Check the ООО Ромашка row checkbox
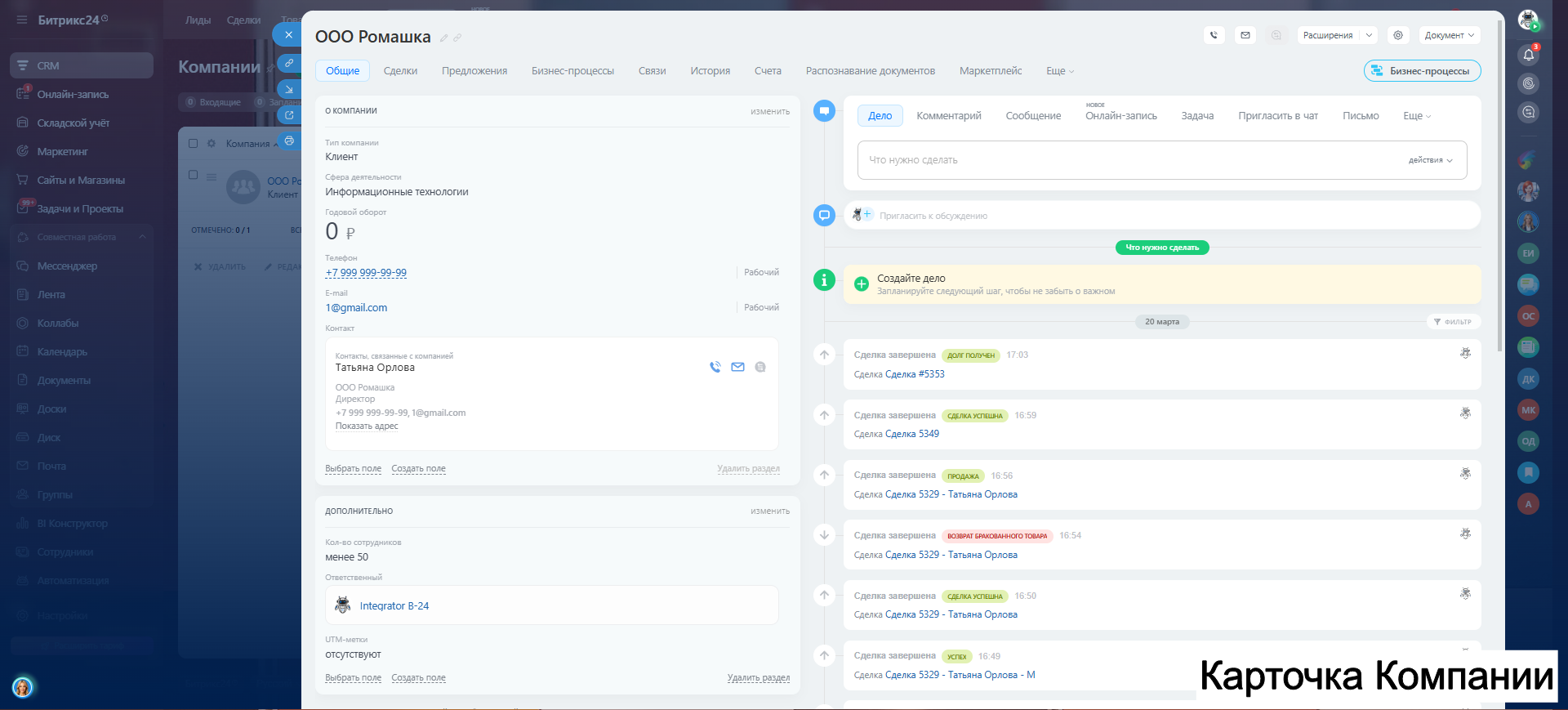The height and width of the screenshot is (710, 1568). tap(194, 175)
